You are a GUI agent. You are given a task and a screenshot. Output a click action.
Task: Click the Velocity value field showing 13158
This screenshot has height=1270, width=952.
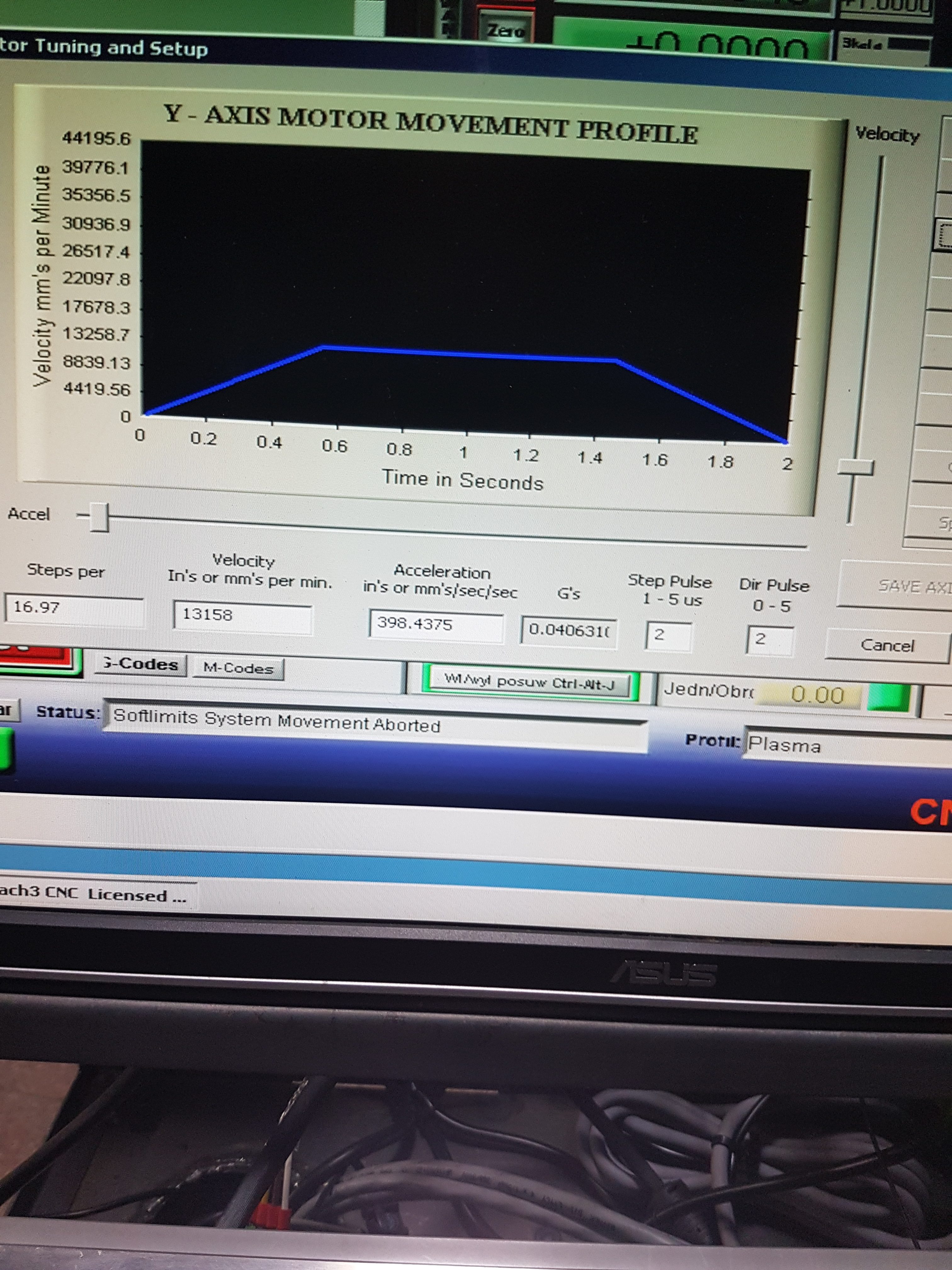click(243, 617)
